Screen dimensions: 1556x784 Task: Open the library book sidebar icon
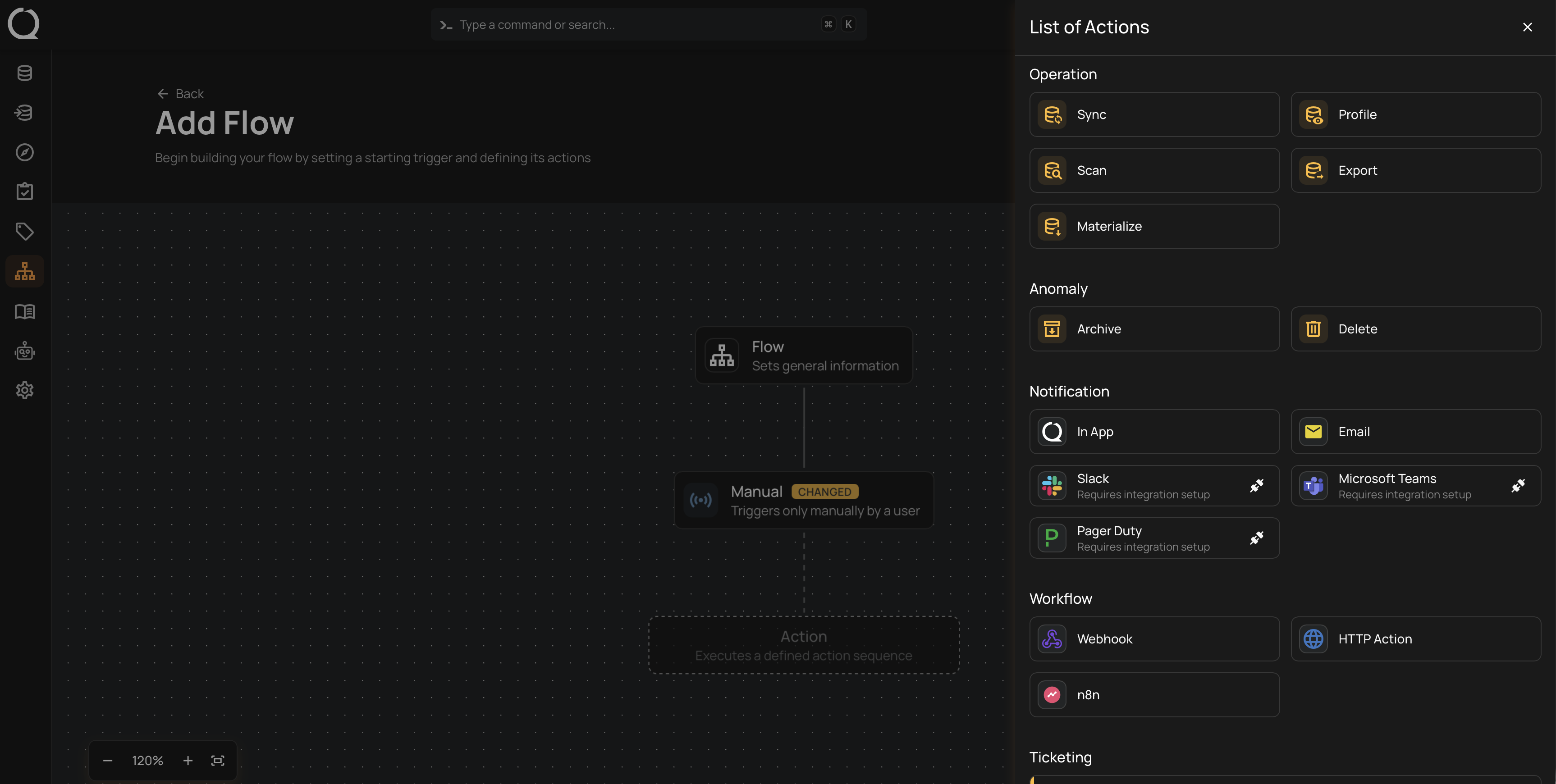click(25, 311)
